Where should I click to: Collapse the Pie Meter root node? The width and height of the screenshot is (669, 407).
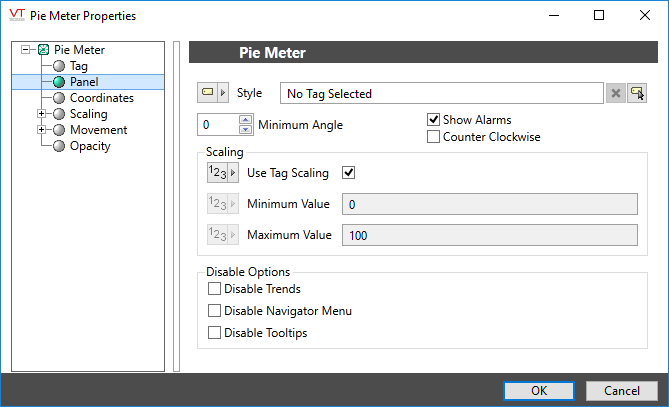(x=25, y=50)
